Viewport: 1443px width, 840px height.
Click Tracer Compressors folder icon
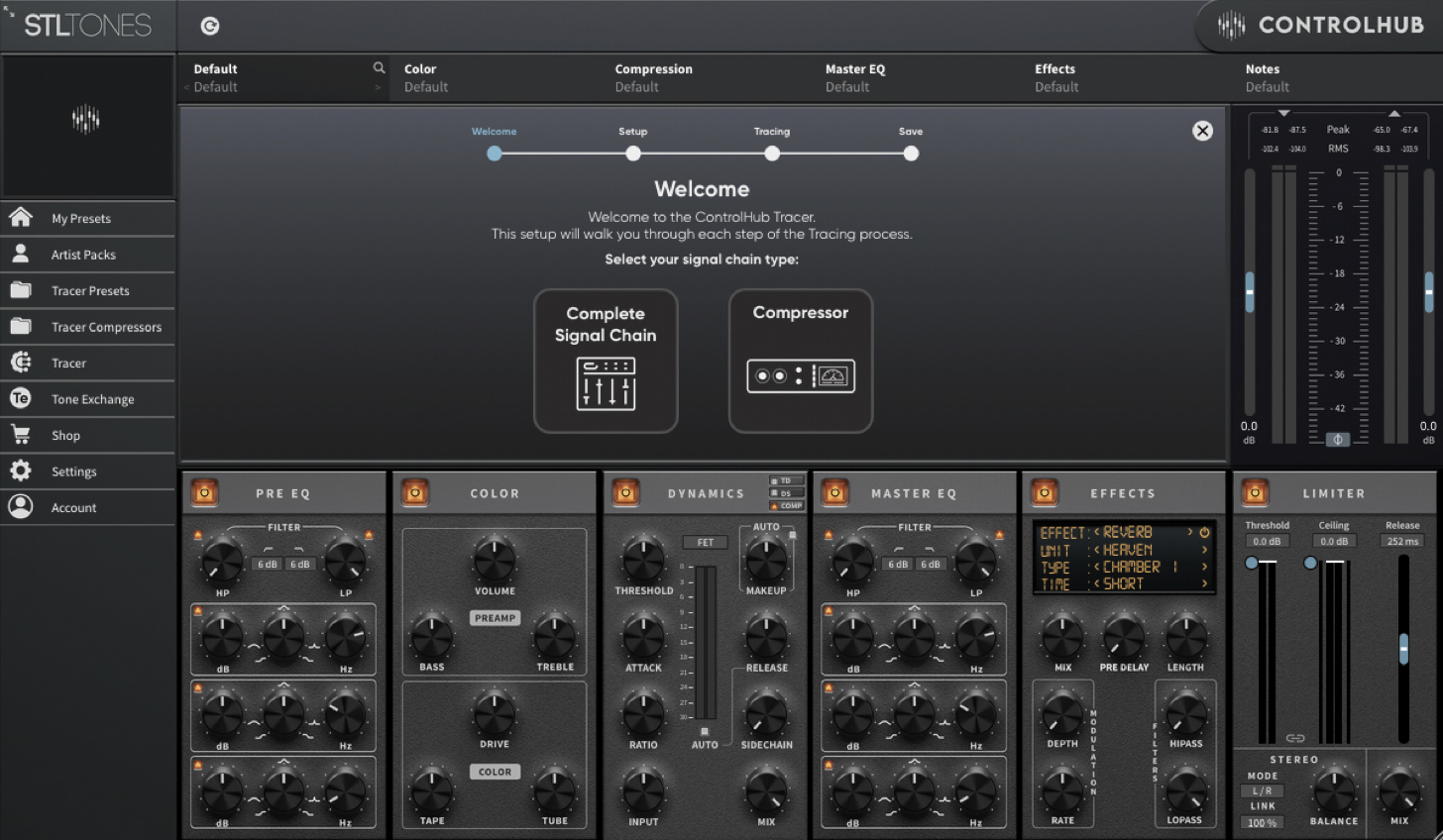21,326
